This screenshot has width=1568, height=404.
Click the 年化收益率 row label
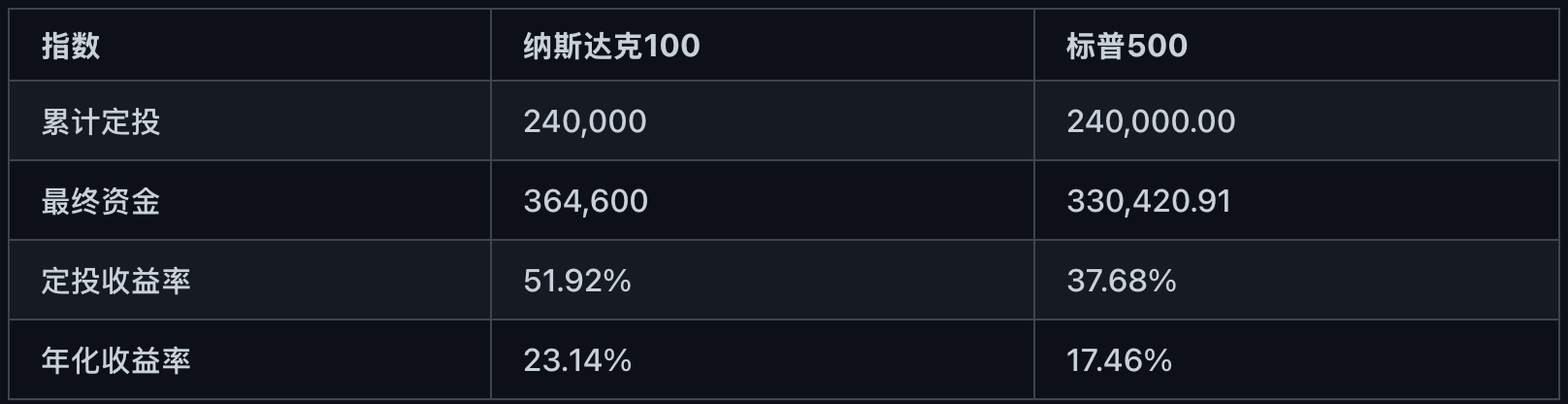[116, 360]
